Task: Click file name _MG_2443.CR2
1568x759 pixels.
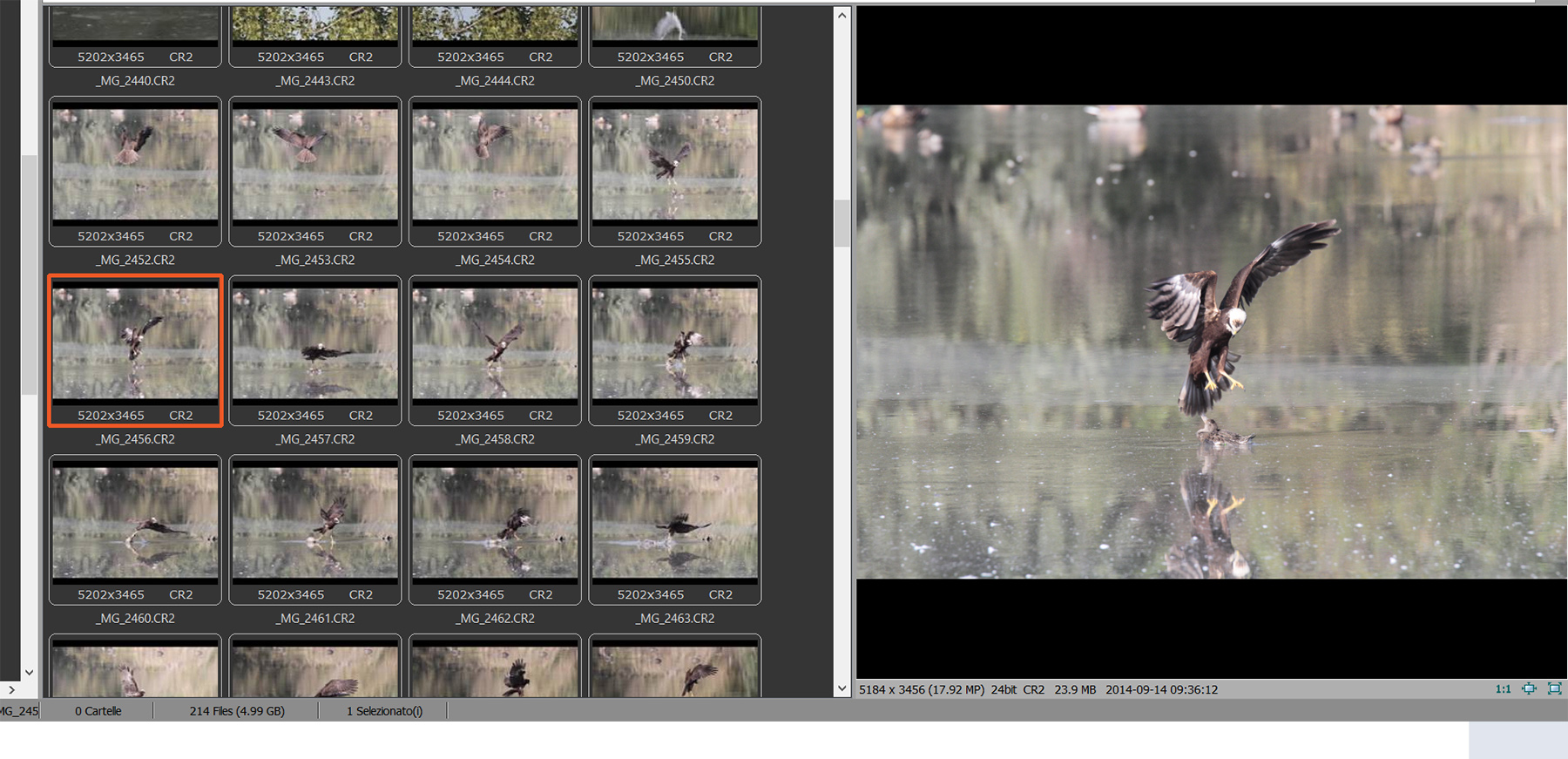Action: (x=315, y=80)
